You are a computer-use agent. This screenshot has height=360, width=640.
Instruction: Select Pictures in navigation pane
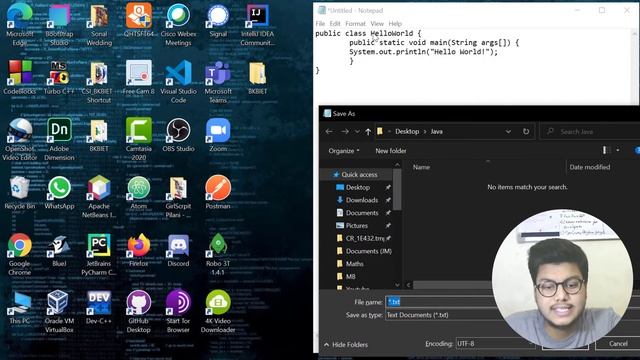click(x=356, y=225)
